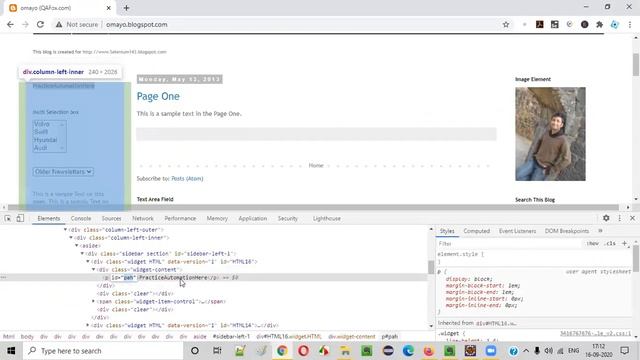Close the omayo (QAFox.com) tab
The image size is (640, 360).
point(109,8)
